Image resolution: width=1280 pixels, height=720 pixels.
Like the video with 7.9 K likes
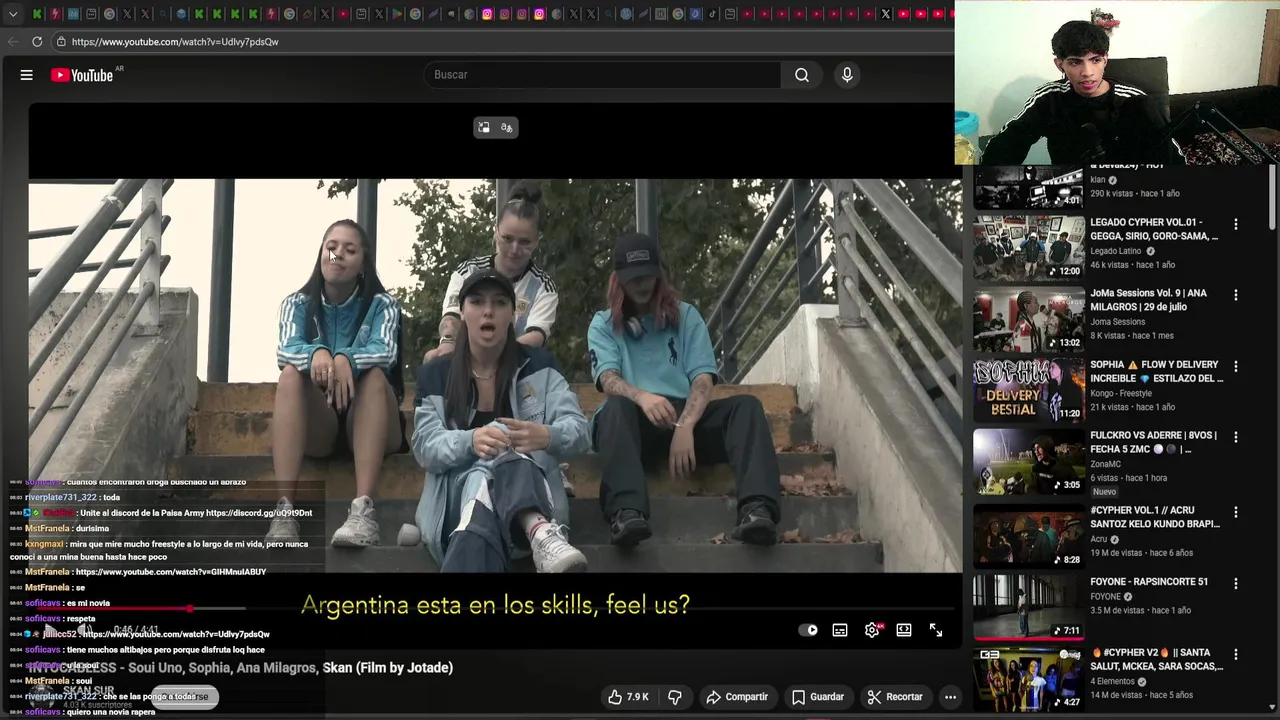[x=628, y=697]
